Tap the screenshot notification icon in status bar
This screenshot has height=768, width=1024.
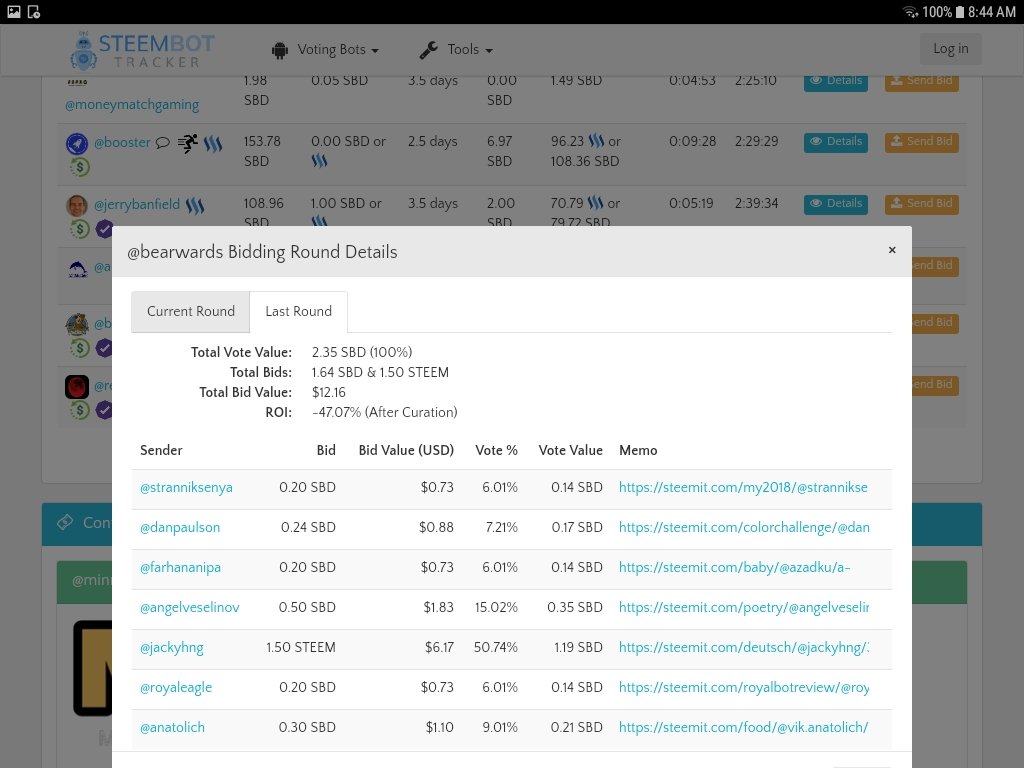coord(34,12)
